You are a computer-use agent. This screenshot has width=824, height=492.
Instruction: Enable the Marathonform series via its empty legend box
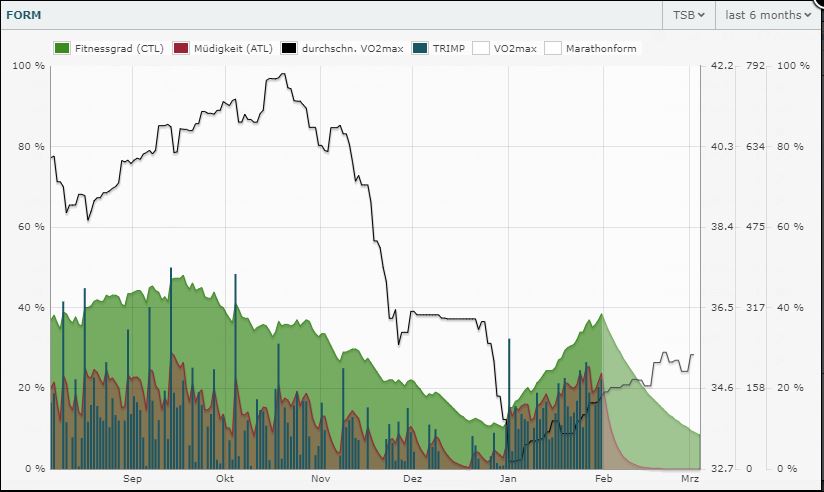coord(552,48)
